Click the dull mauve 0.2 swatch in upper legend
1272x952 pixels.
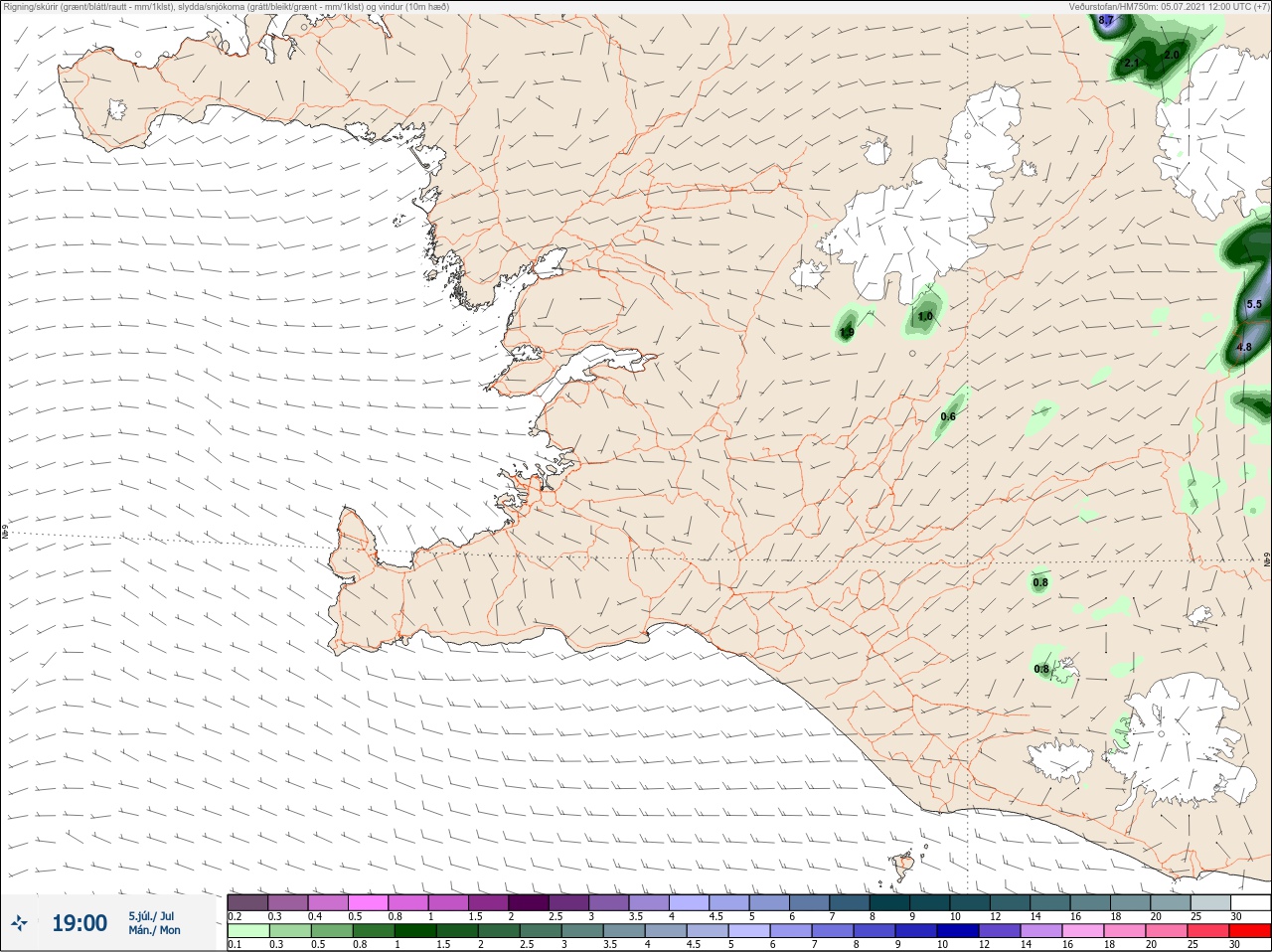coord(247,902)
